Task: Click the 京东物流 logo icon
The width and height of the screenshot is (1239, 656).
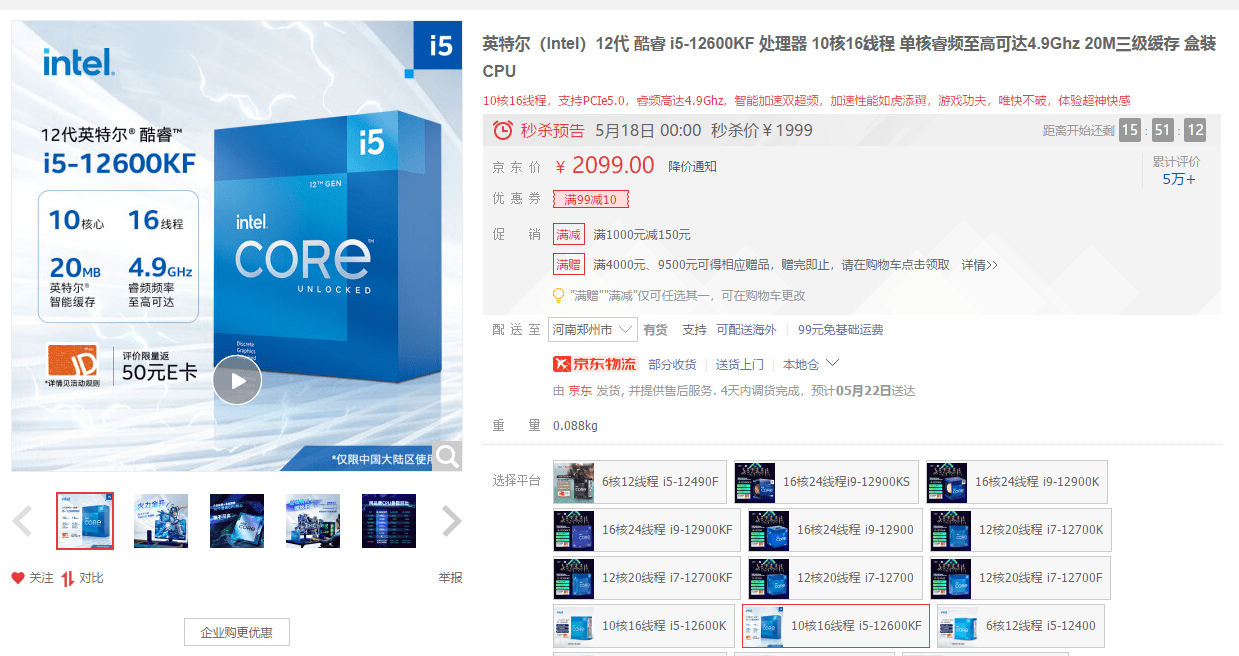Action: [x=595, y=364]
